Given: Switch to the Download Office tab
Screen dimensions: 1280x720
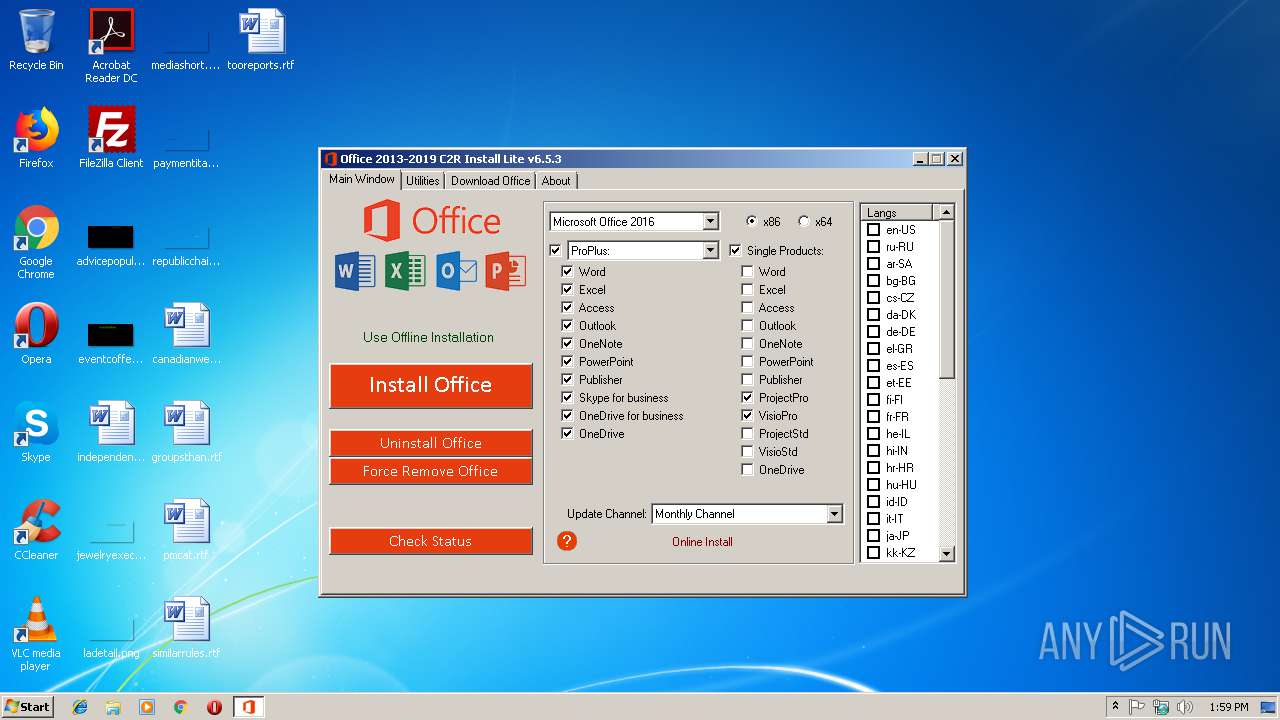Looking at the screenshot, I should 490,181.
